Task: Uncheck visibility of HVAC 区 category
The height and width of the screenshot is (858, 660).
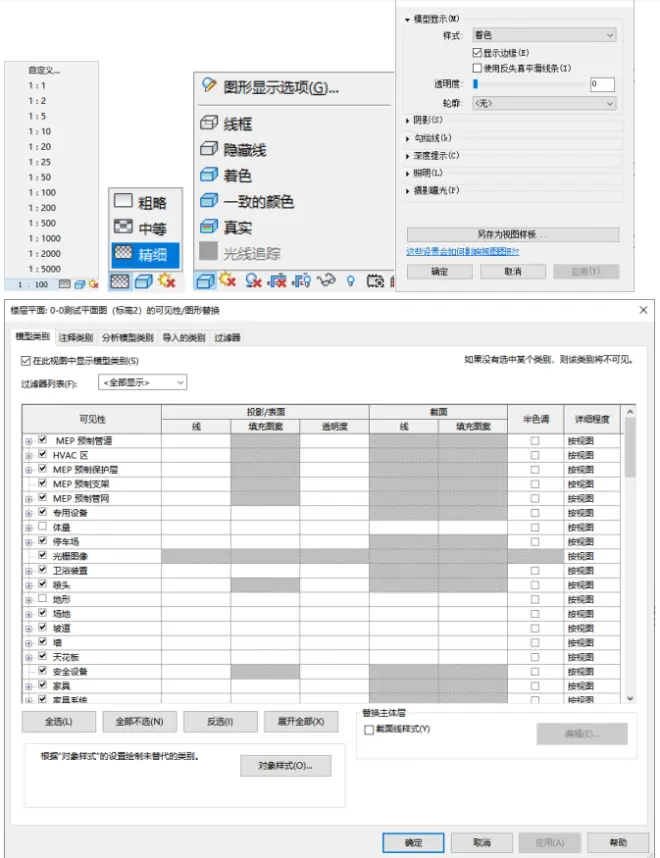Action: pyautogui.click(x=43, y=454)
